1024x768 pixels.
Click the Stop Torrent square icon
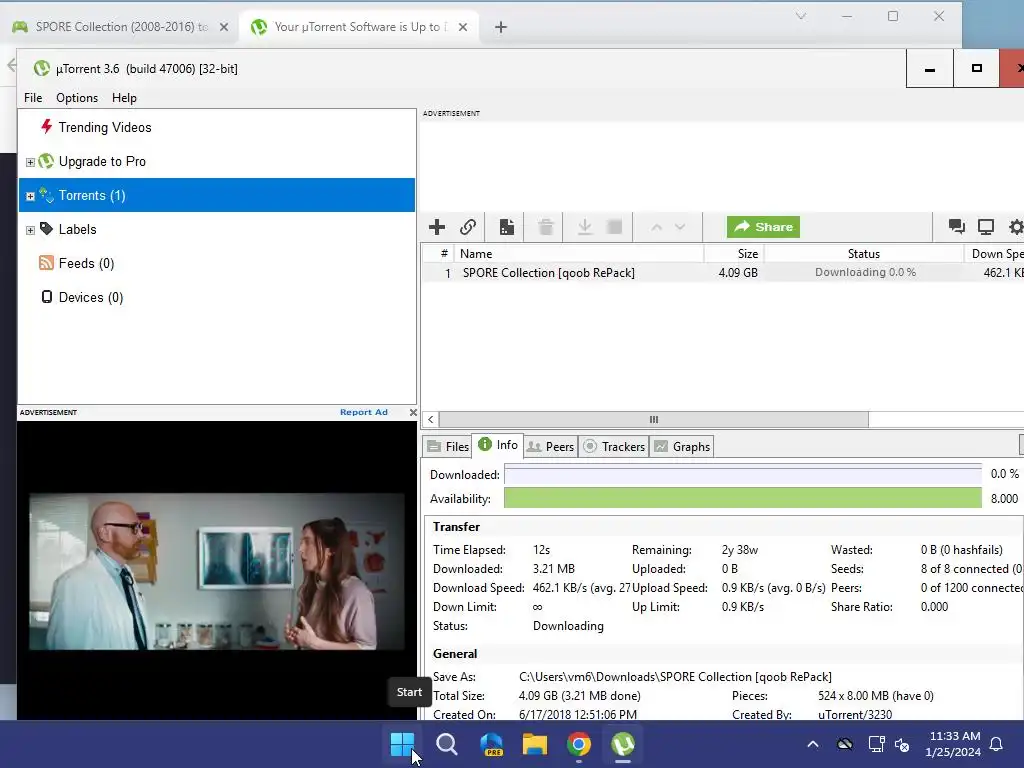pos(615,227)
